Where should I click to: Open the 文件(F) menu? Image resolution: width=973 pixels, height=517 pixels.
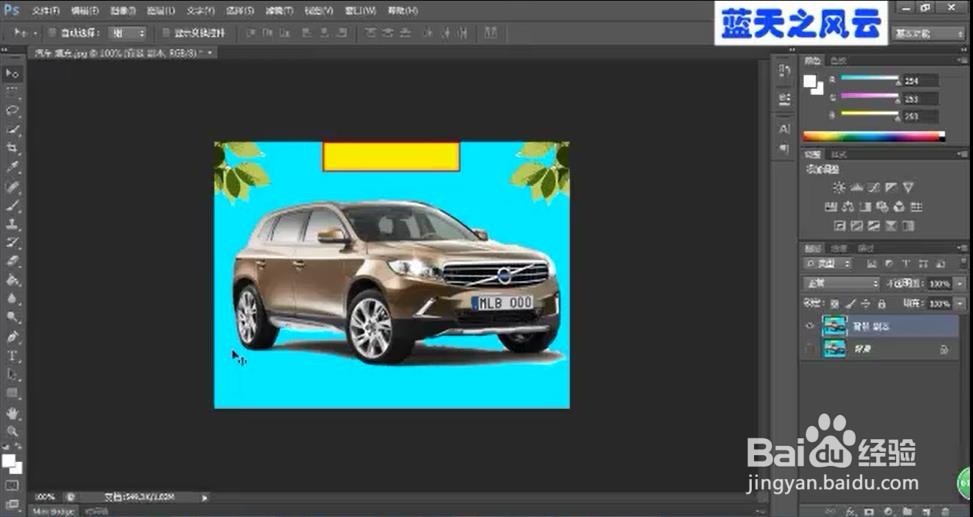[46, 11]
